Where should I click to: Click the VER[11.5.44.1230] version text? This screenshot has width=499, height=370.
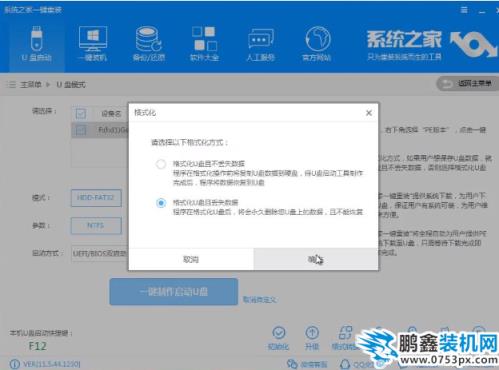[51, 364]
